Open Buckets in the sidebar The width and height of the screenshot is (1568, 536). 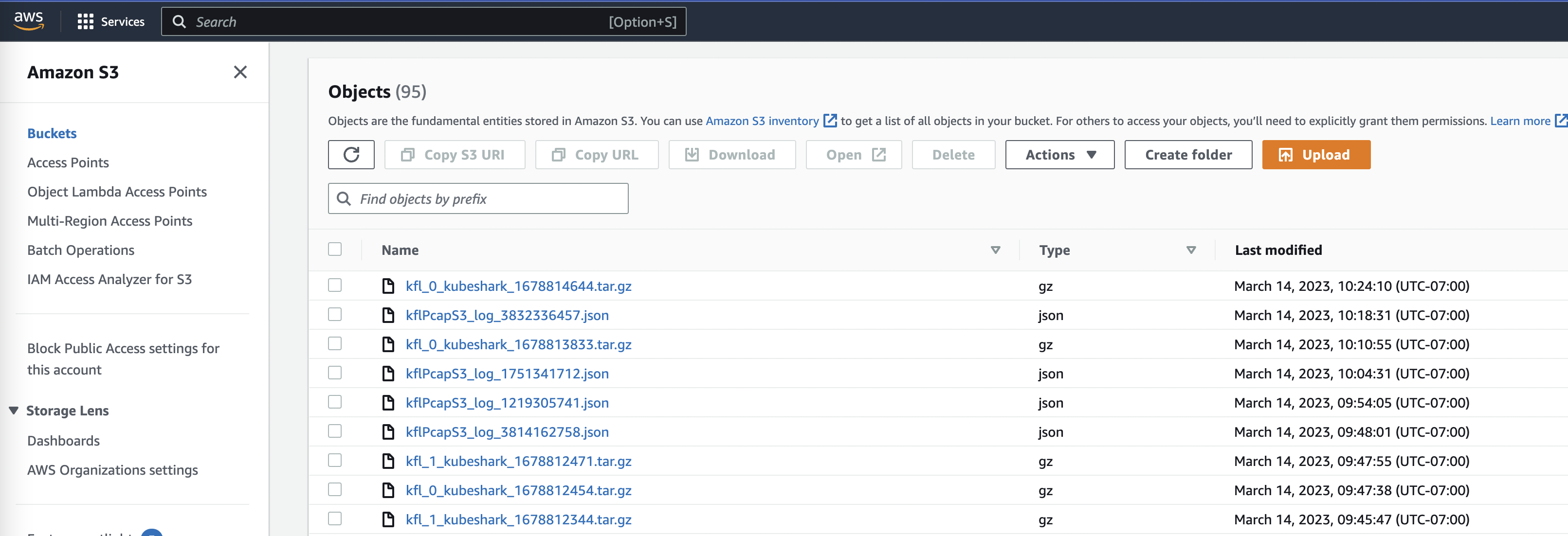click(x=52, y=133)
